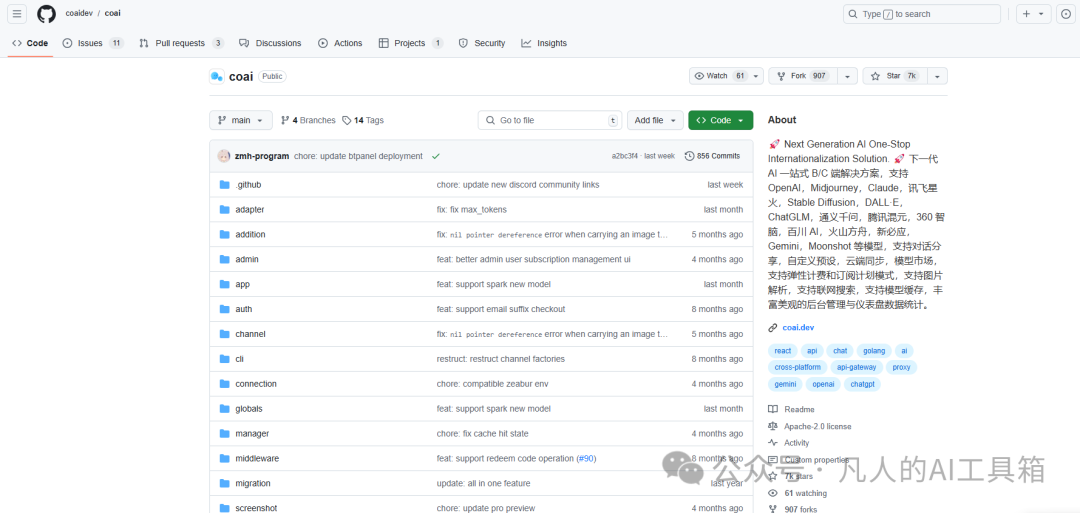Open the Security tab

(x=482, y=43)
